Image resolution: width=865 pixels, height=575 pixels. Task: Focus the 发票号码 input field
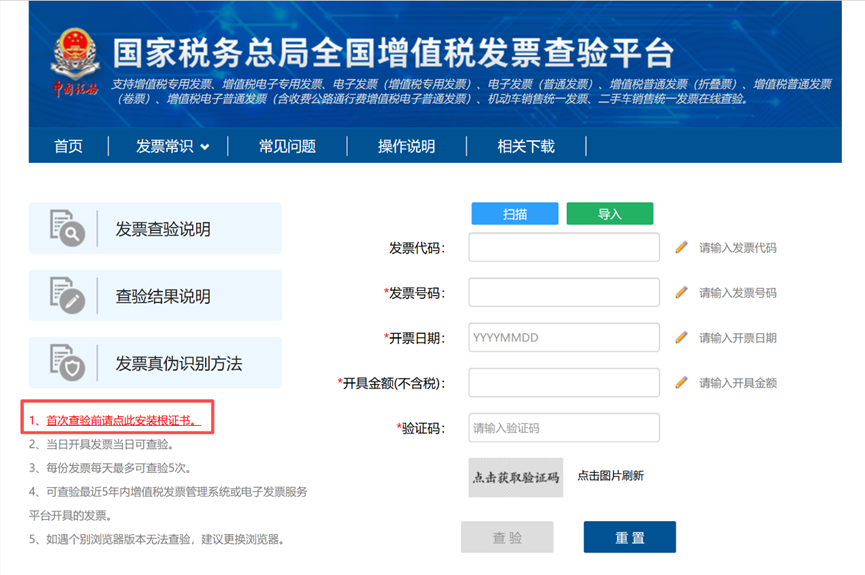click(x=564, y=292)
